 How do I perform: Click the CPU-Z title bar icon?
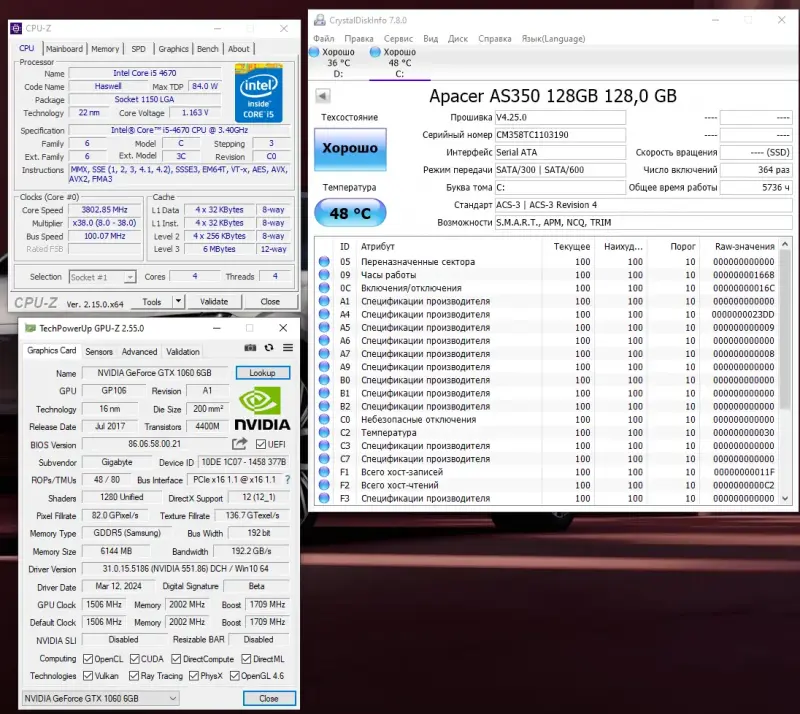tap(16, 28)
